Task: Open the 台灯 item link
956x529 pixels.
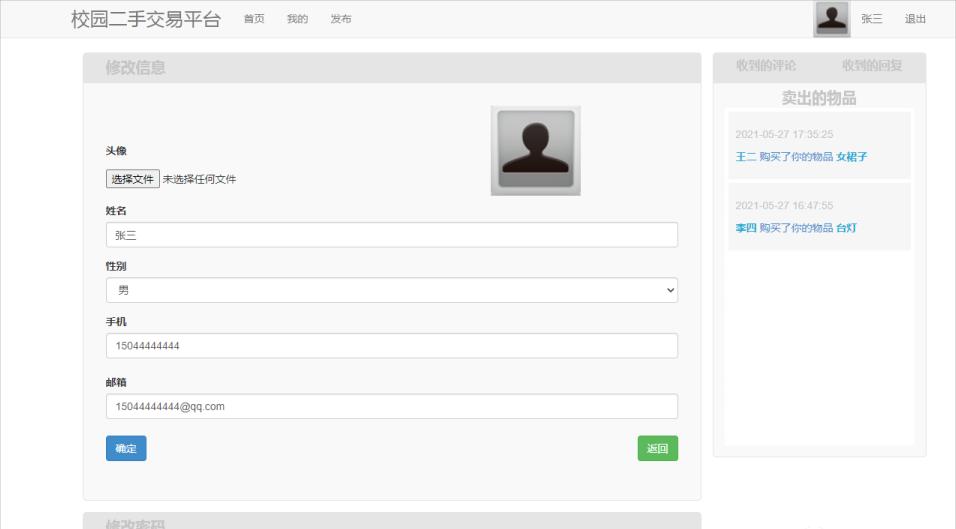Action: [x=846, y=228]
